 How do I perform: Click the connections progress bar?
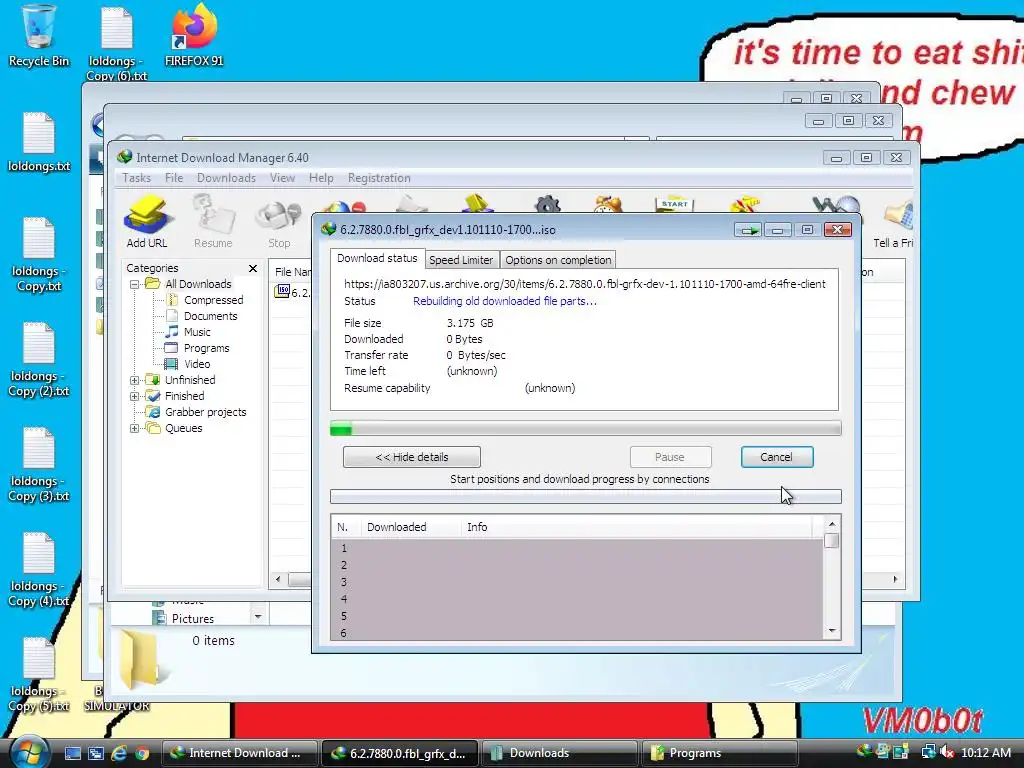coord(586,496)
